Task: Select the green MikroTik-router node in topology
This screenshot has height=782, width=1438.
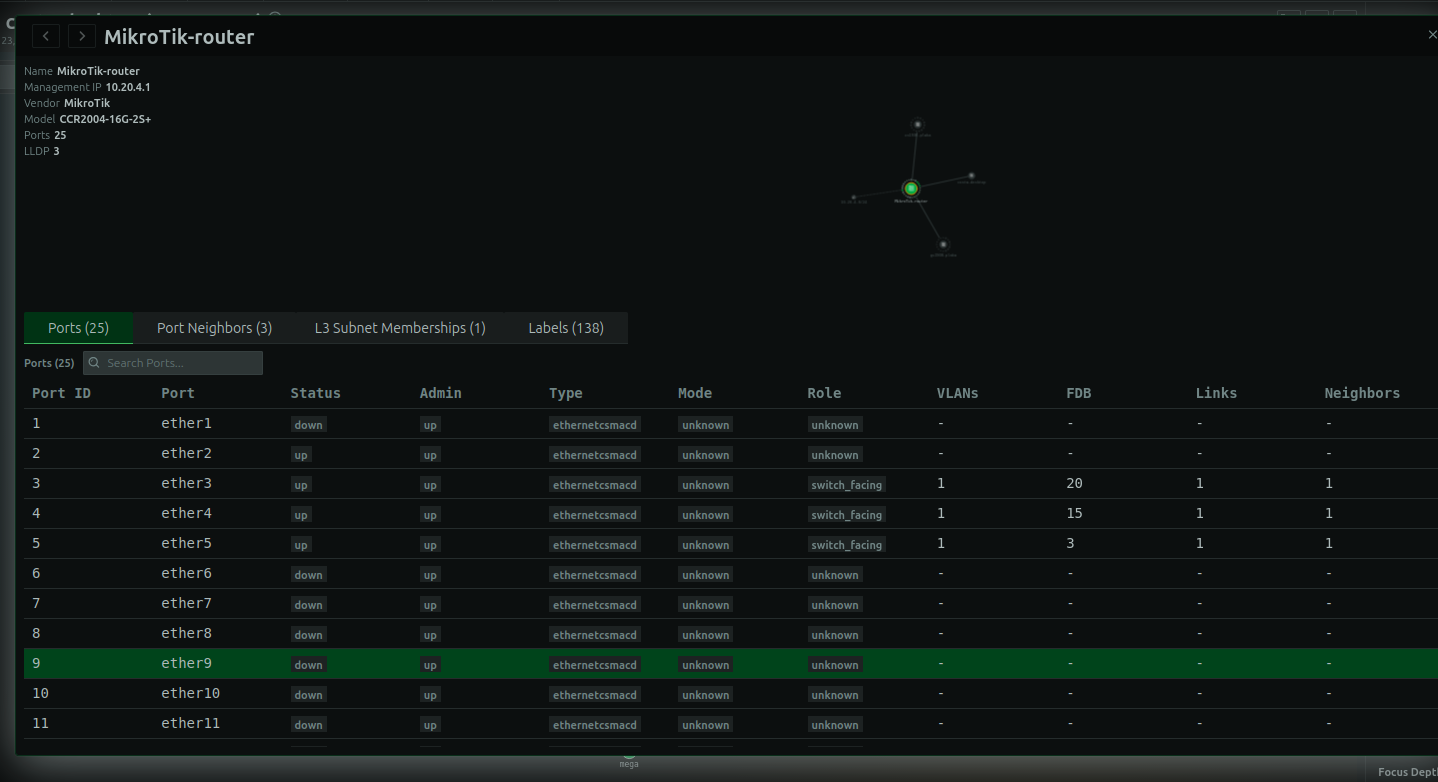Action: tap(911, 188)
